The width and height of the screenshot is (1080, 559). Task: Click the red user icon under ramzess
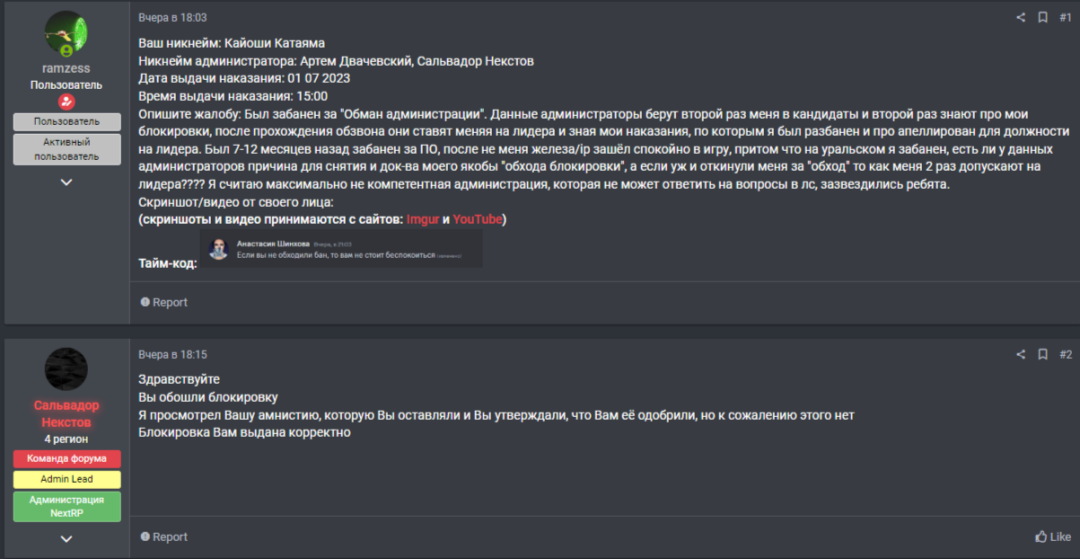(x=66, y=102)
